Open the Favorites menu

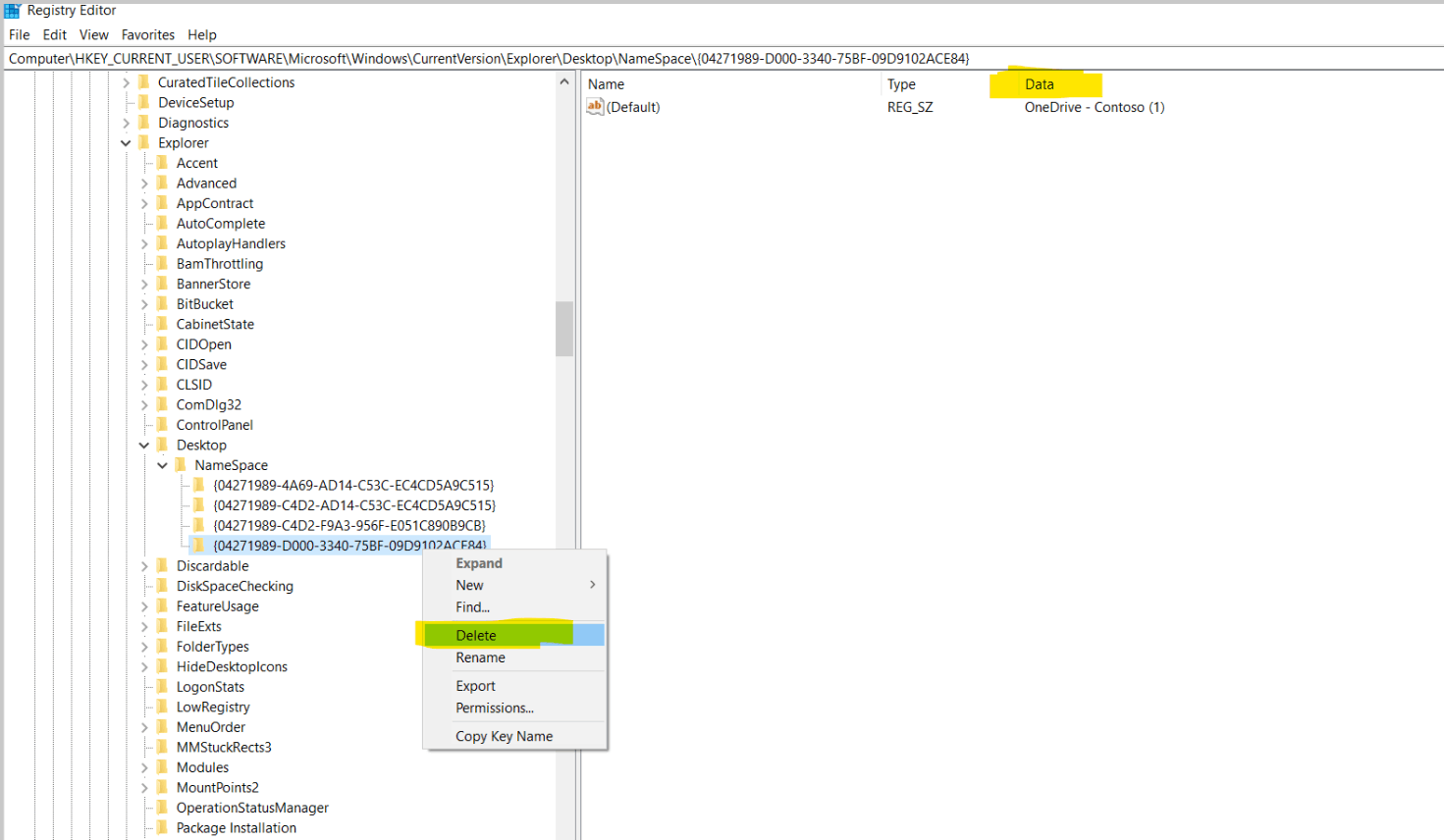pos(147,34)
